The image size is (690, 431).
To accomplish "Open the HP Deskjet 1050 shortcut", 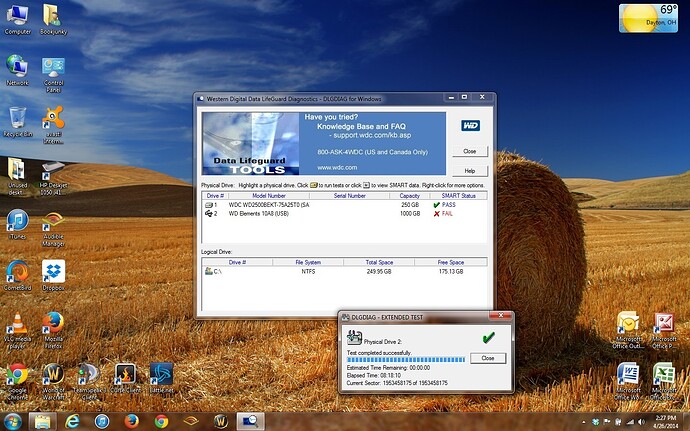I will [53, 177].
